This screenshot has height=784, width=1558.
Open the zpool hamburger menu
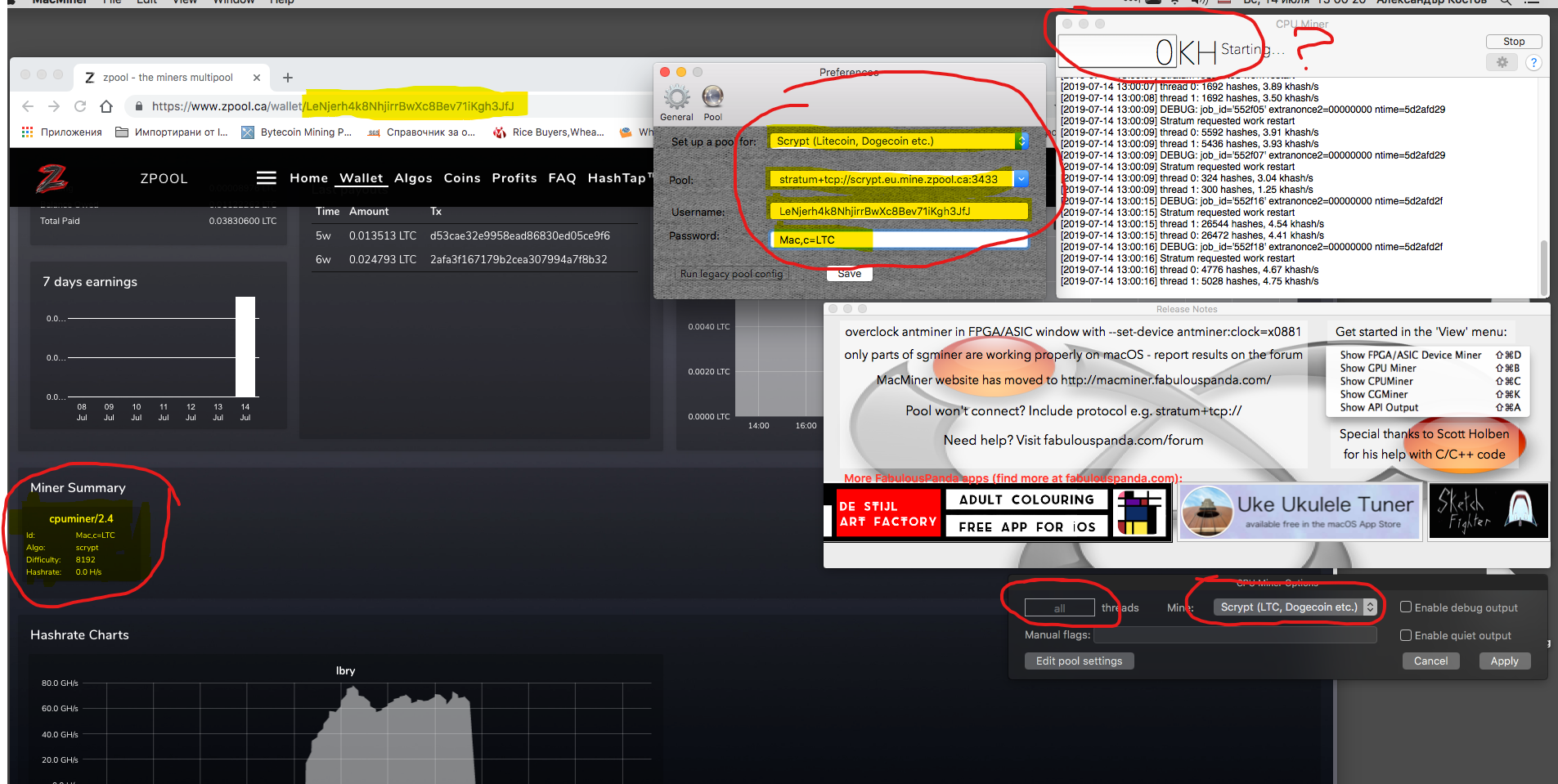[266, 178]
